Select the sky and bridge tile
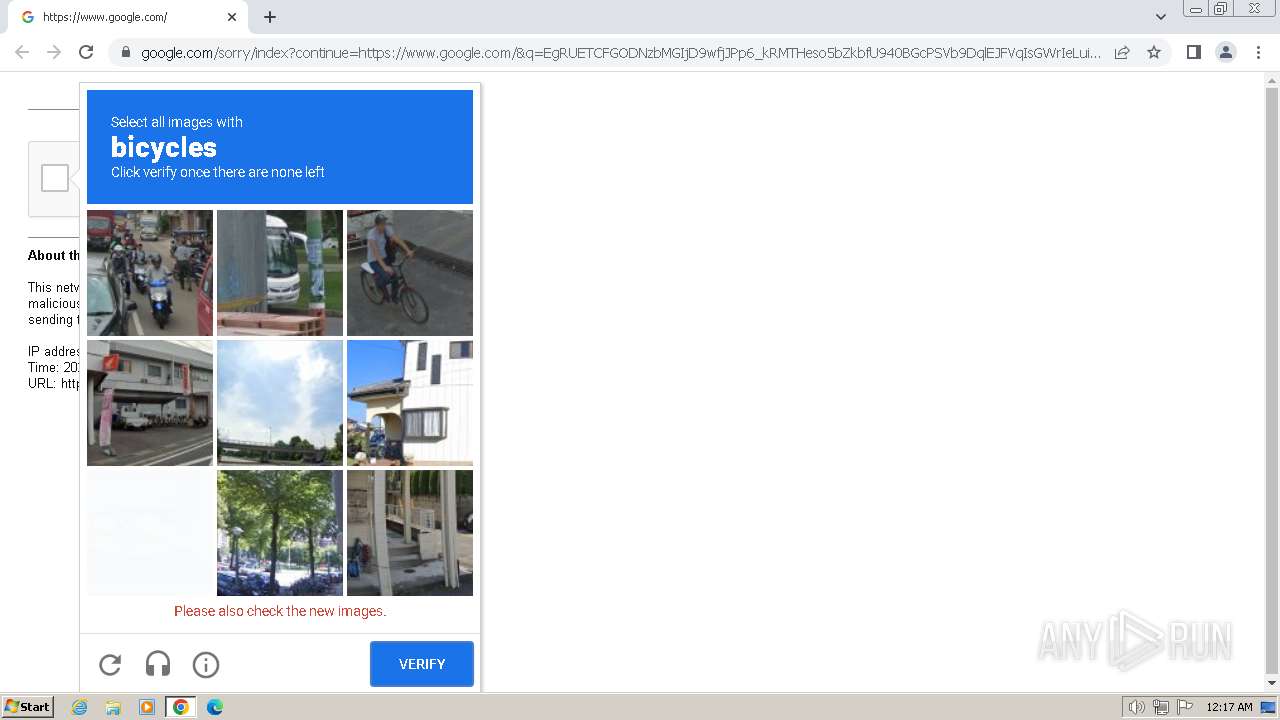 pos(280,403)
